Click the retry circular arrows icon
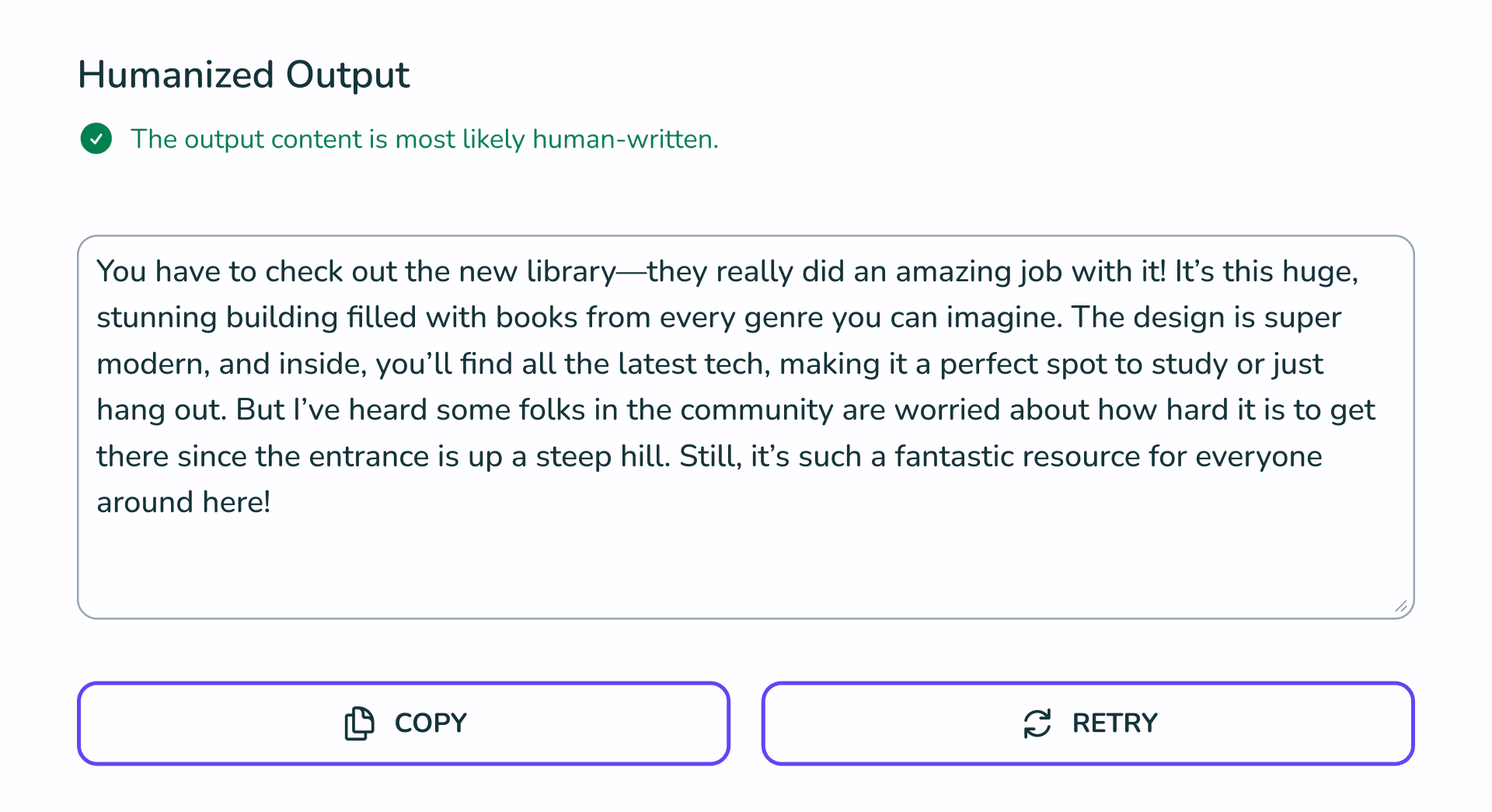 [x=1037, y=723]
